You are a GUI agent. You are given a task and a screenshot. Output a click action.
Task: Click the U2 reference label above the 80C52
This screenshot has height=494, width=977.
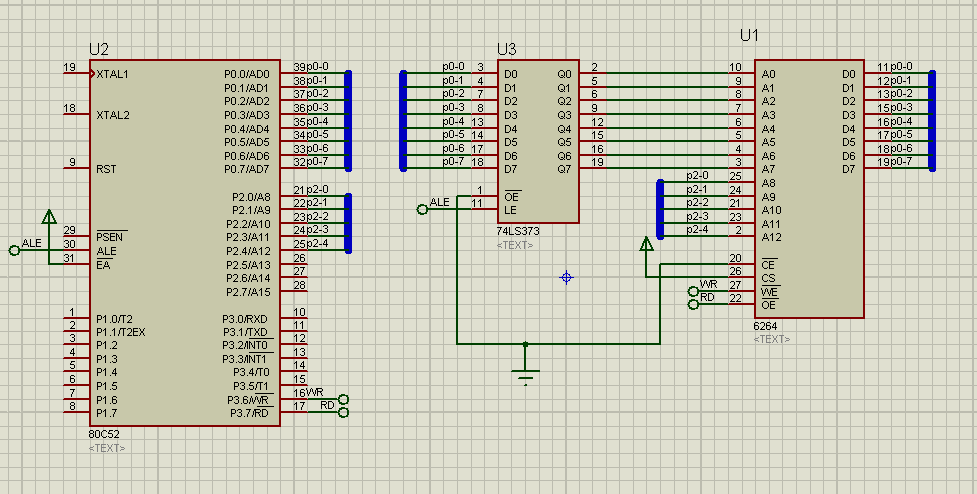pos(99,49)
